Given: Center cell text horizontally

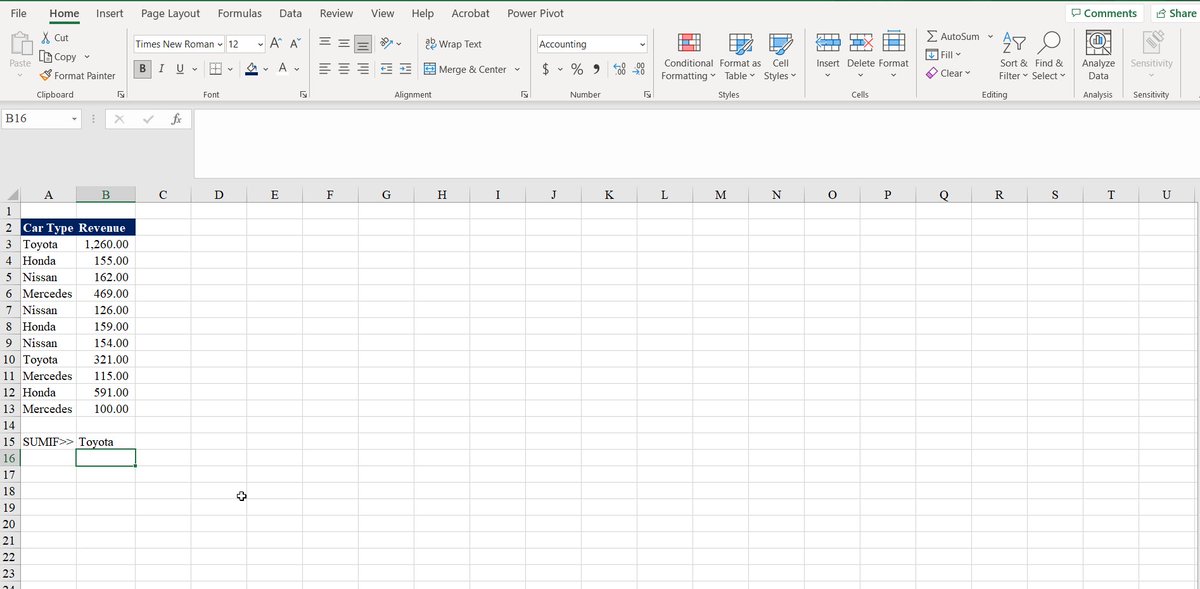Looking at the screenshot, I should pos(344,69).
